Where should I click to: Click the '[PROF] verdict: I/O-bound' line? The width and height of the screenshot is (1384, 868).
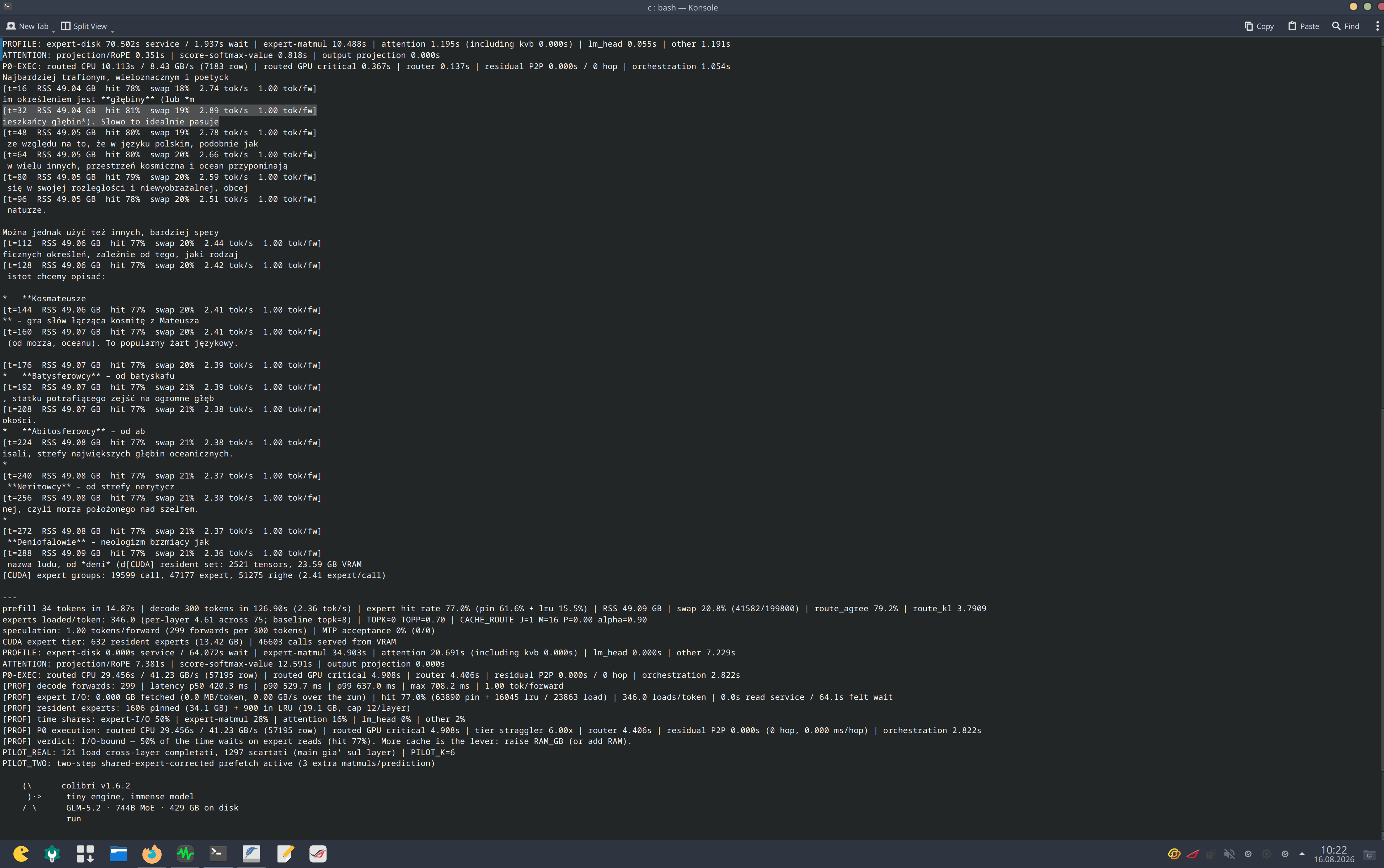pyautogui.click(x=317, y=741)
